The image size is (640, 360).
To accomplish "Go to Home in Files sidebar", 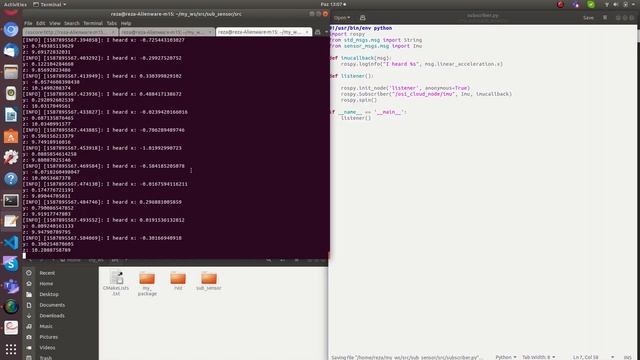I will pyautogui.click(x=46, y=283).
